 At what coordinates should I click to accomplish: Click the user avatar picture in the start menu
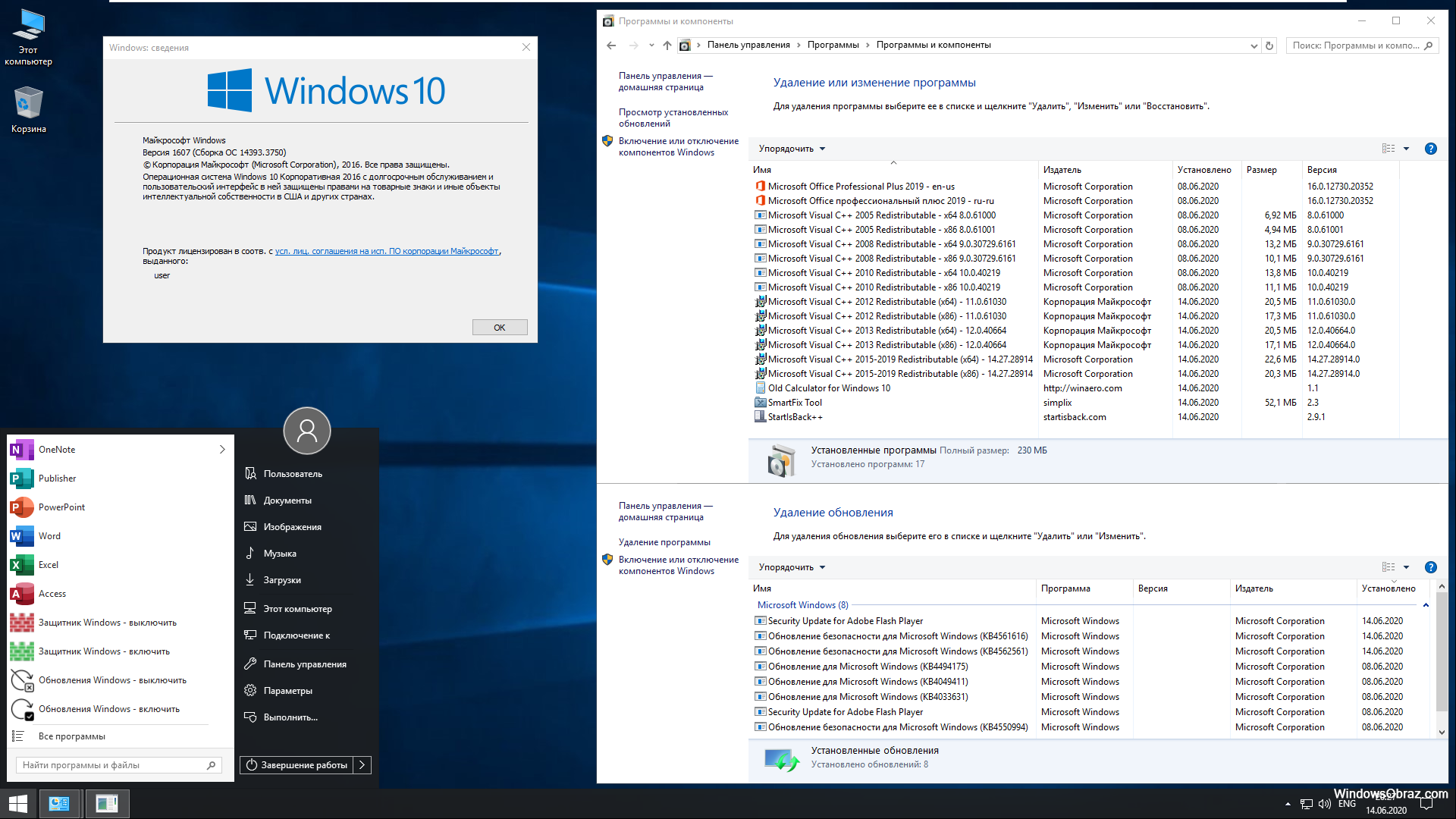pyautogui.click(x=306, y=431)
